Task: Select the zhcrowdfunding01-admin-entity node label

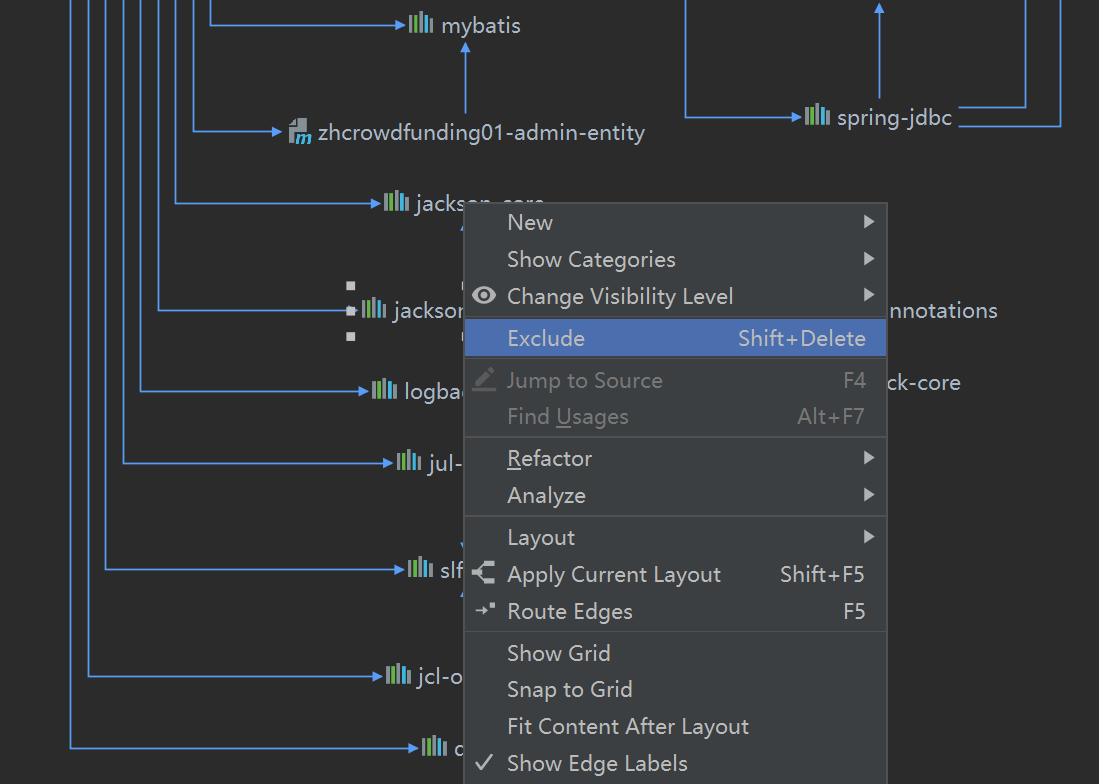Action: click(481, 132)
